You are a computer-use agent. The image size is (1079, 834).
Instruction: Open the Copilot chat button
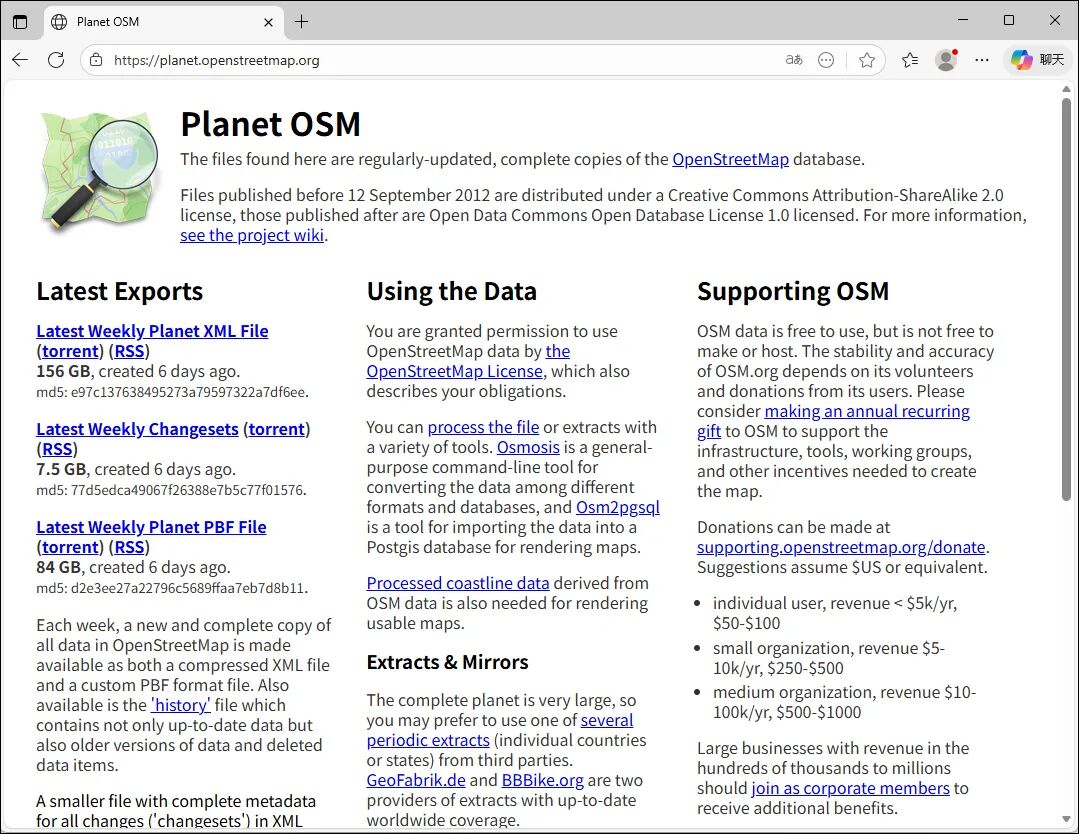[1038, 60]
